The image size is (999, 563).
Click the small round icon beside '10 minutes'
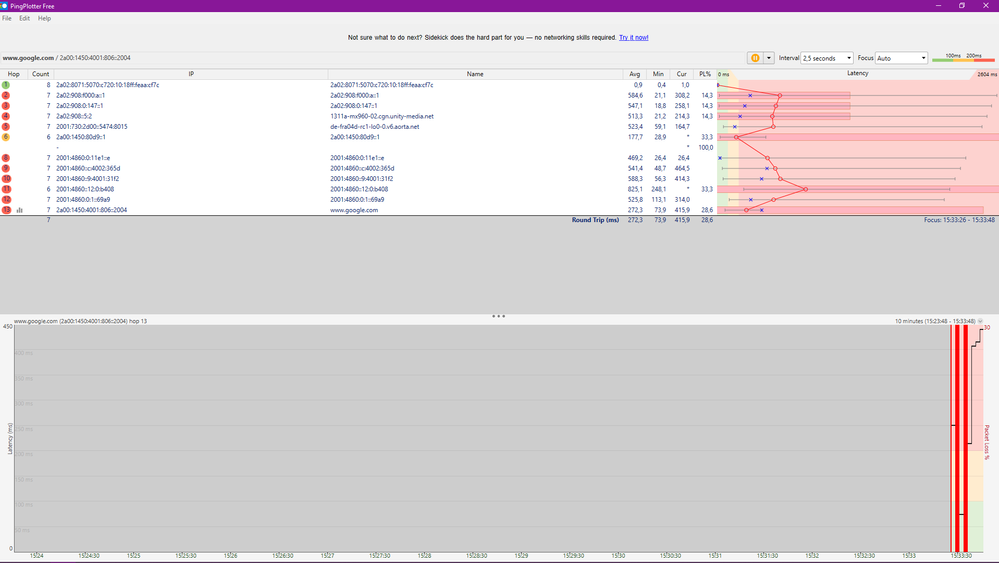pos(980,321)
